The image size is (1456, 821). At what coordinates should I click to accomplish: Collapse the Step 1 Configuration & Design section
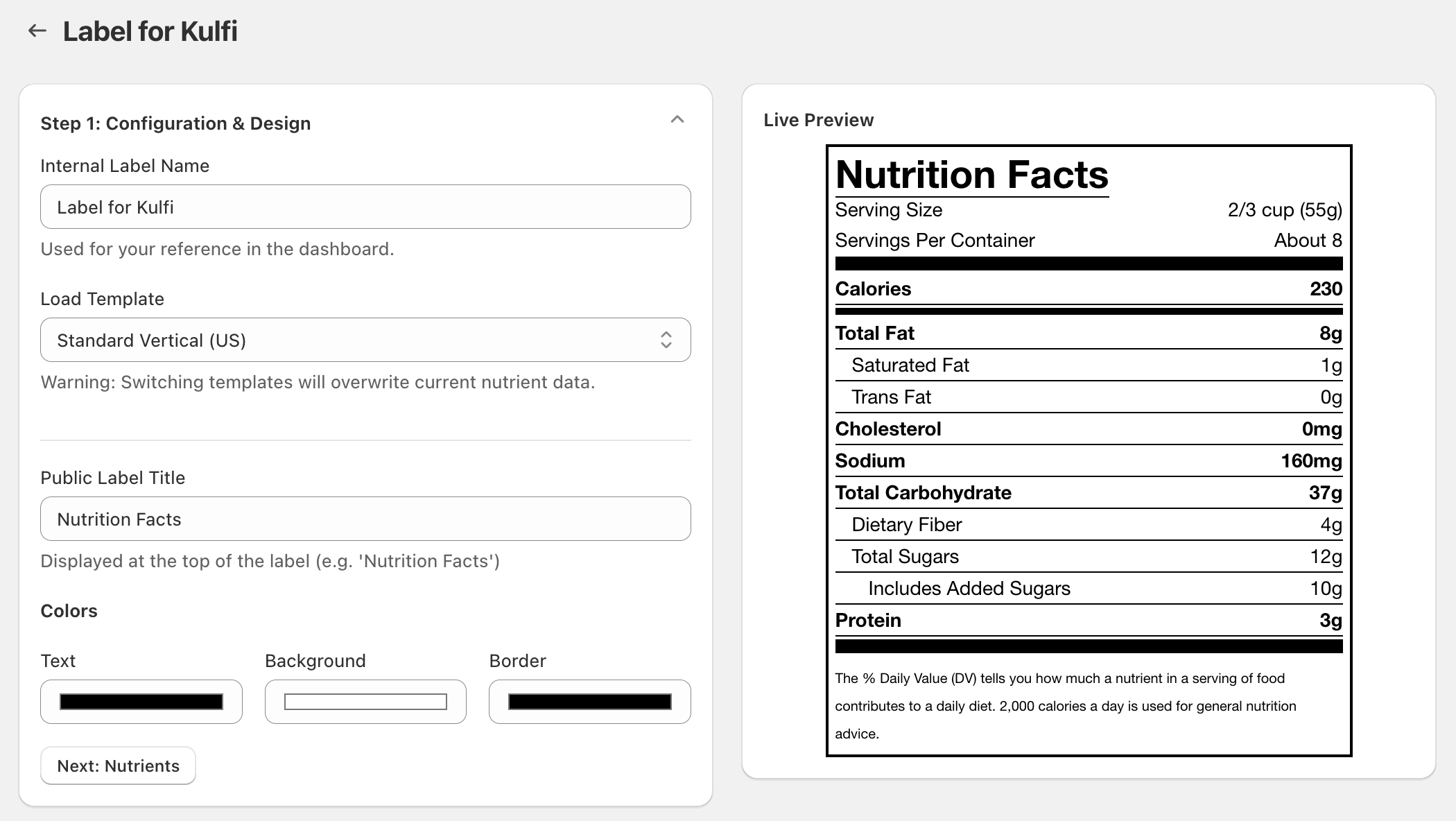click(677, 119)
